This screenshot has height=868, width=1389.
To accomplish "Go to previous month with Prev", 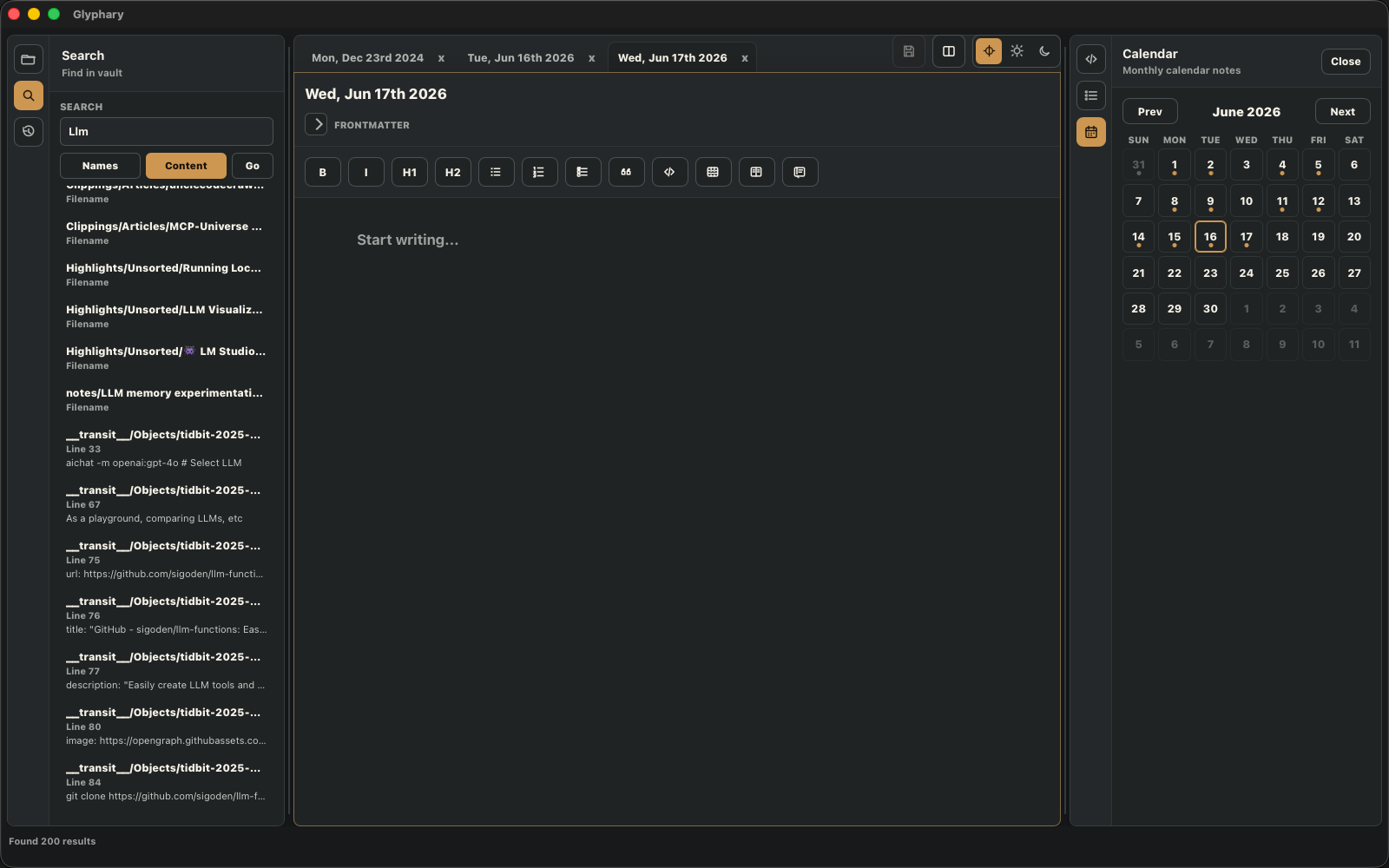I will click(x=1149, y=112).
